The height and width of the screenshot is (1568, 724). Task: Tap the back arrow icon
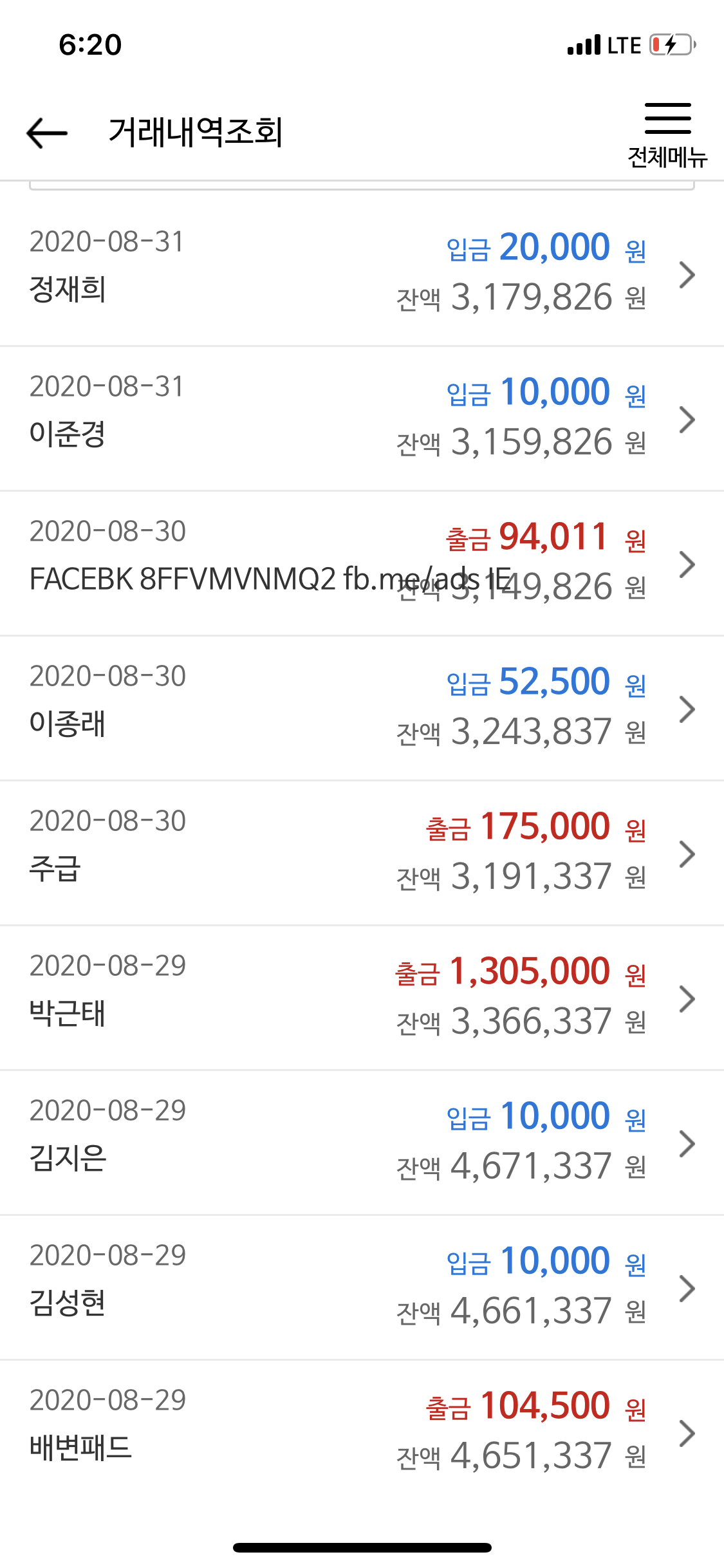[47, 133]
